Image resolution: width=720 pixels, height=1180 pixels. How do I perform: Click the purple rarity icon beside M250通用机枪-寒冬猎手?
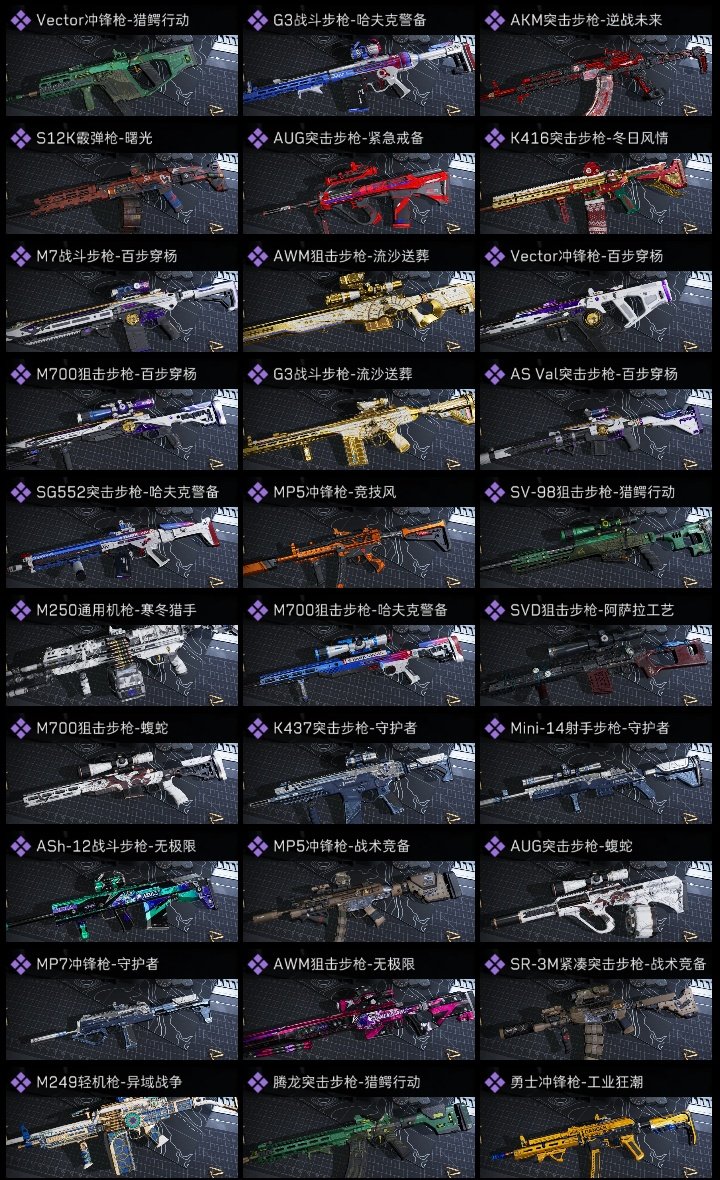tap(20, 610)
